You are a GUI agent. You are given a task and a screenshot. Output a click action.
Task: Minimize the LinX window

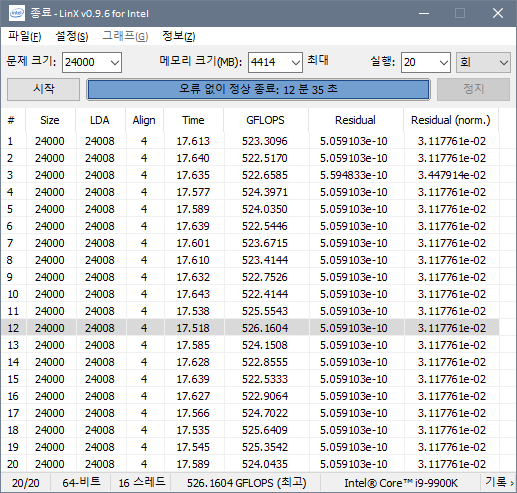point(424,13)
